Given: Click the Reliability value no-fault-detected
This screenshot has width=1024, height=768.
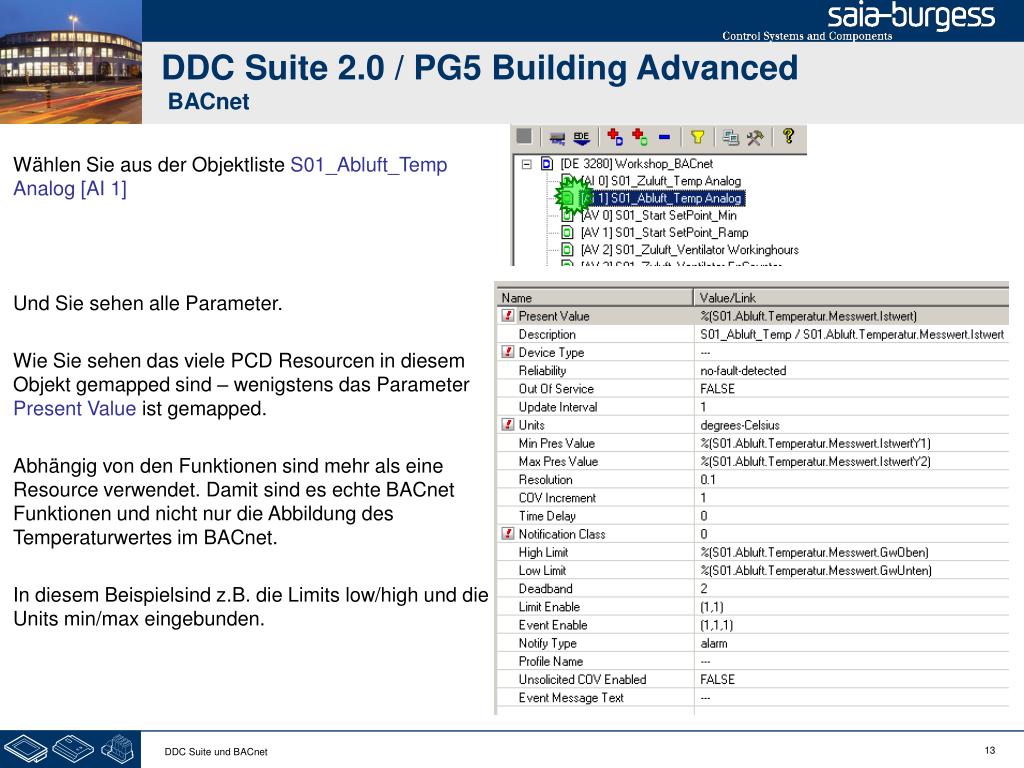Looking at the screenshot, I should pyautogui.click(x=743, y=370).
